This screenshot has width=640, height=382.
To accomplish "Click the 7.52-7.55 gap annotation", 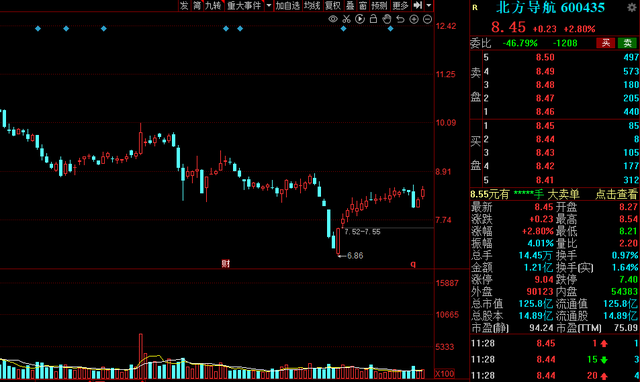I will [x=362, y=232].
